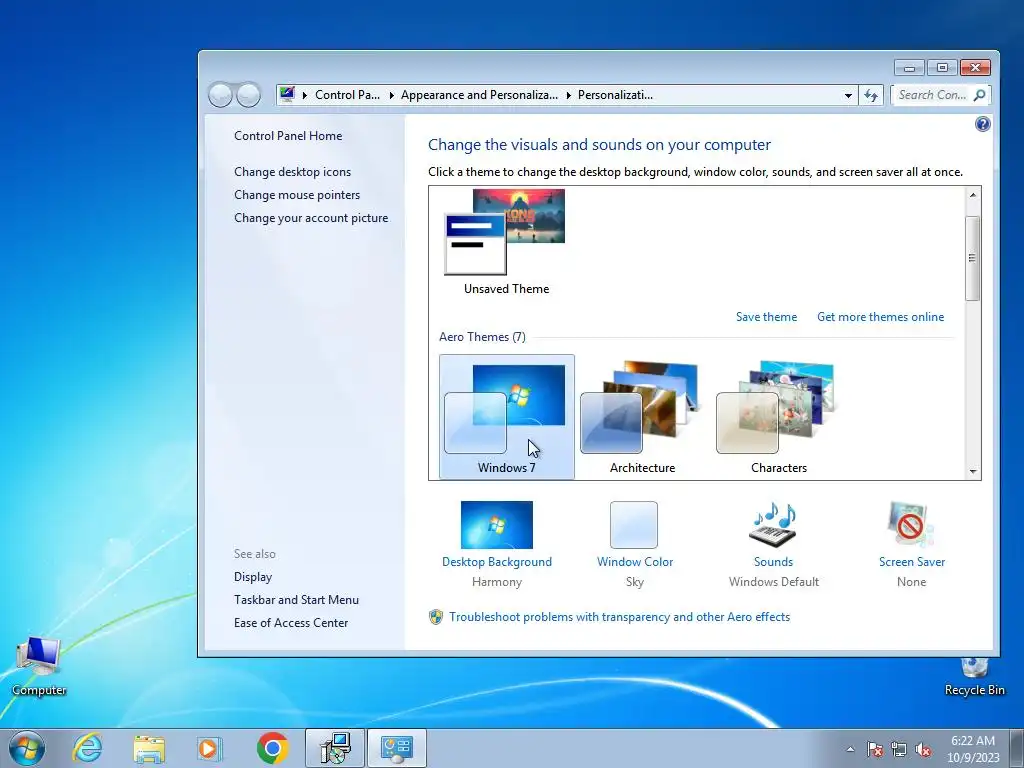Image resolution: width=1024 pixels, height=768 pixels.
Task: Go to Control Panel Home
Action: pyautogui.click(x=288, y=136)
